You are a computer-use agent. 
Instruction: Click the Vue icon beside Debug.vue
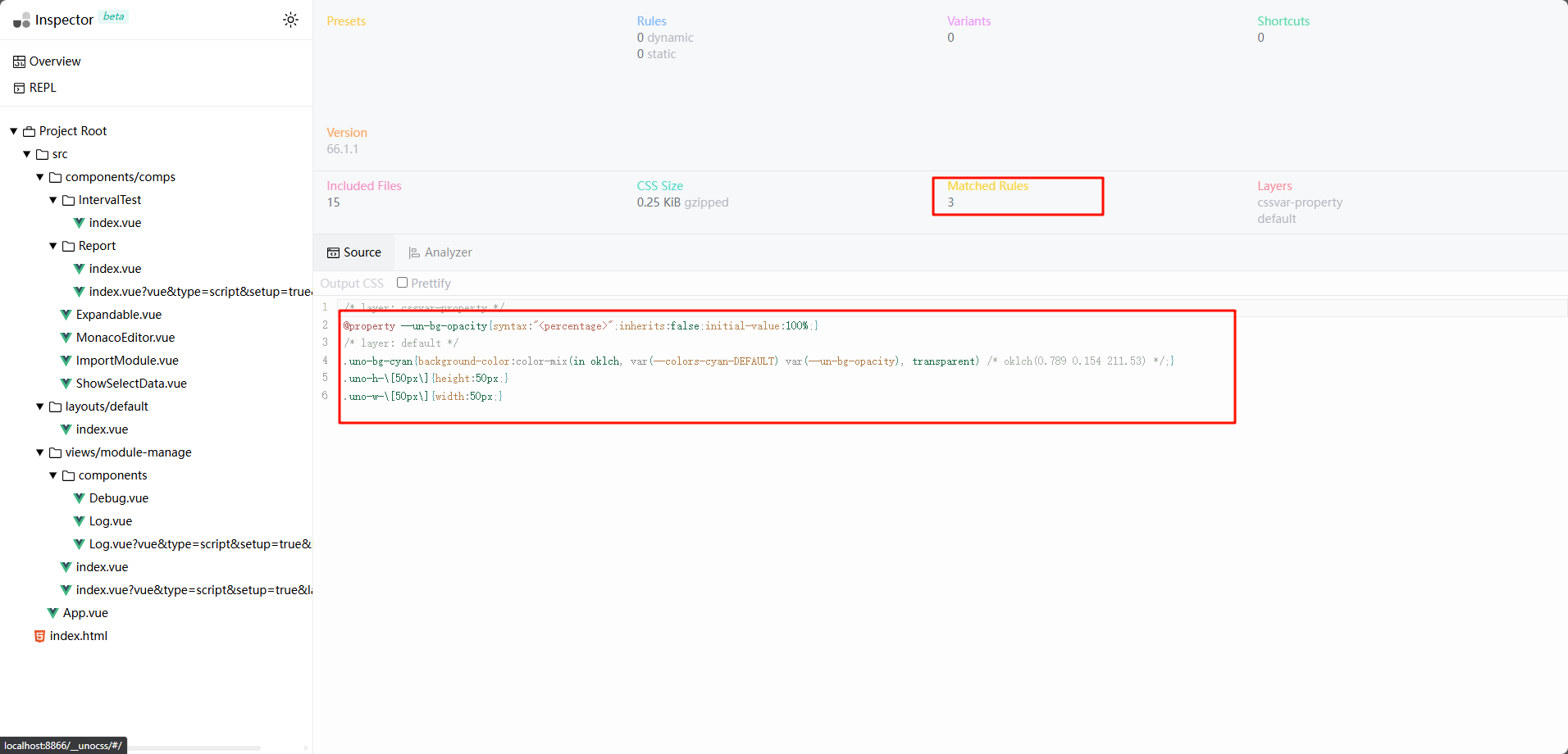[x=80, y=498]
